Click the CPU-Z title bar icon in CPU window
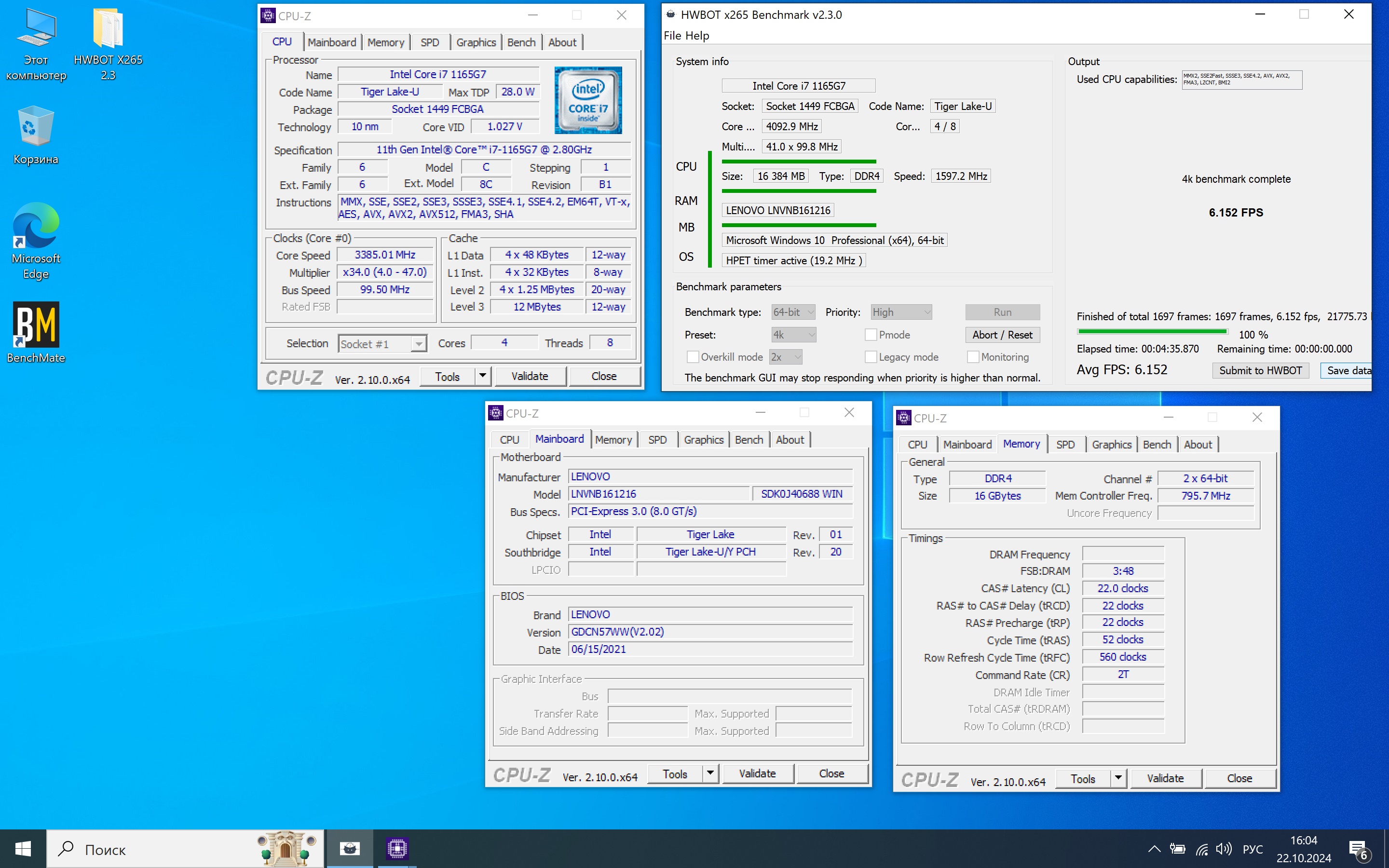The width and height of the screenshot is (1389, 868). pos(268,15)
